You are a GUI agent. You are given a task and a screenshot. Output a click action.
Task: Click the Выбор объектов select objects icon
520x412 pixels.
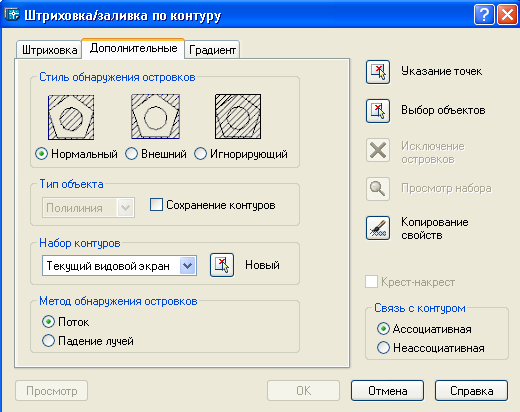click(x=378, y=111)
